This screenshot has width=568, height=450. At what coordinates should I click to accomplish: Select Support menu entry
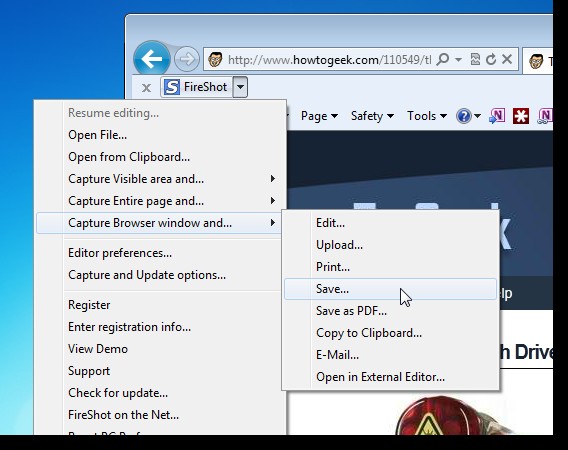[x=159, y=371]
